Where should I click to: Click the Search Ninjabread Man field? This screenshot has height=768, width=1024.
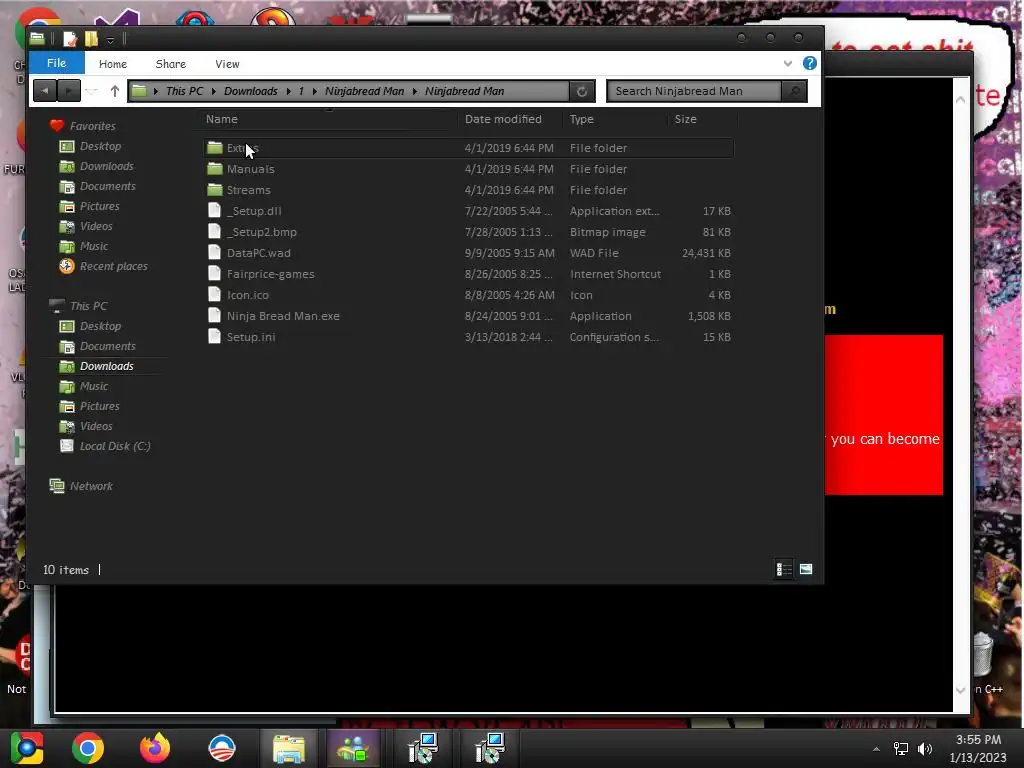694,91
